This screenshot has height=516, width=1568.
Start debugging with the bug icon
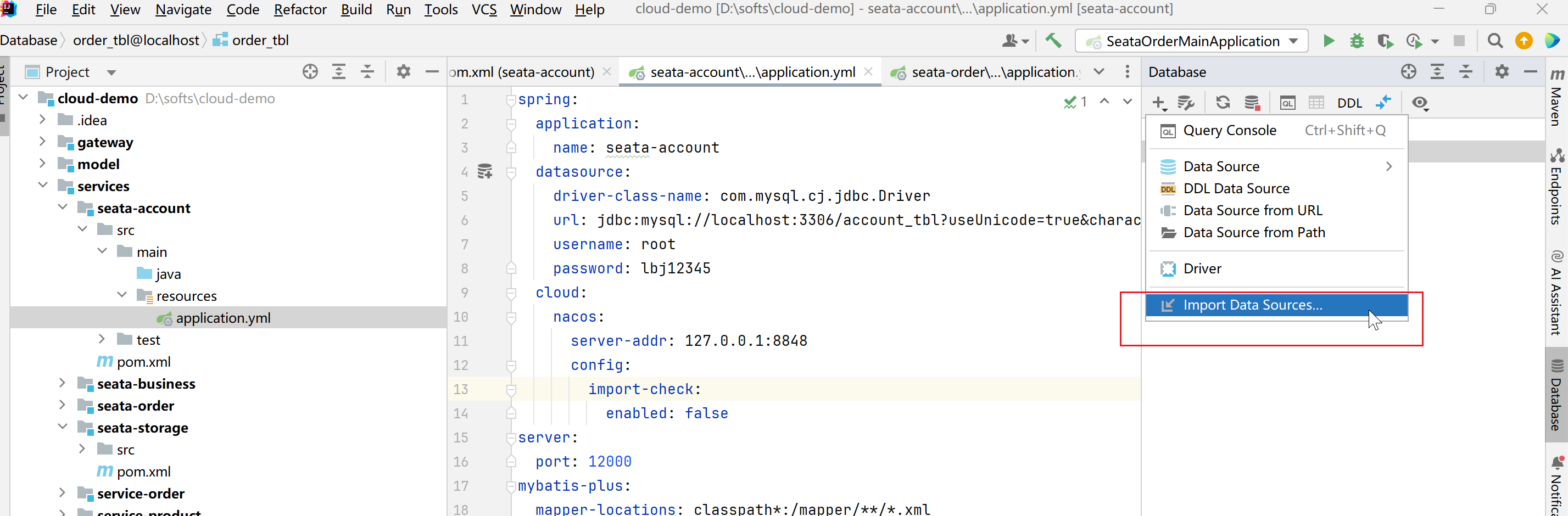[1357, 41]
